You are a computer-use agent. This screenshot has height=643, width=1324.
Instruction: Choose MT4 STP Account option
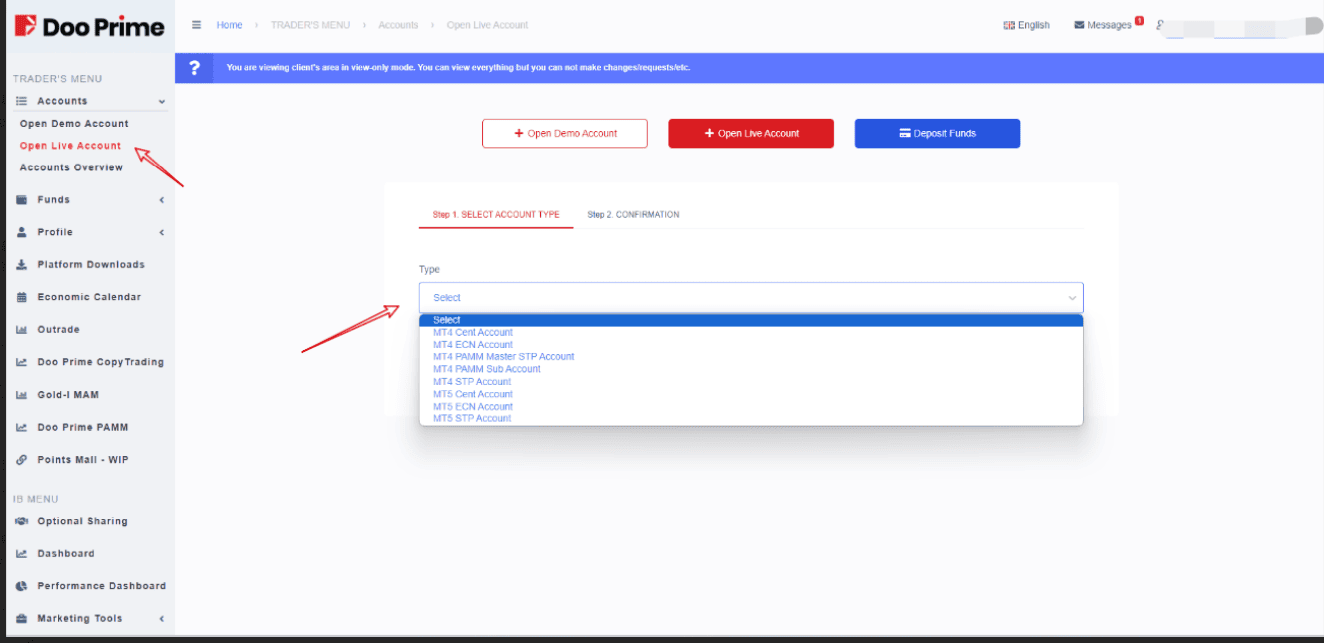pyautogui.click(x=751, y=381)
